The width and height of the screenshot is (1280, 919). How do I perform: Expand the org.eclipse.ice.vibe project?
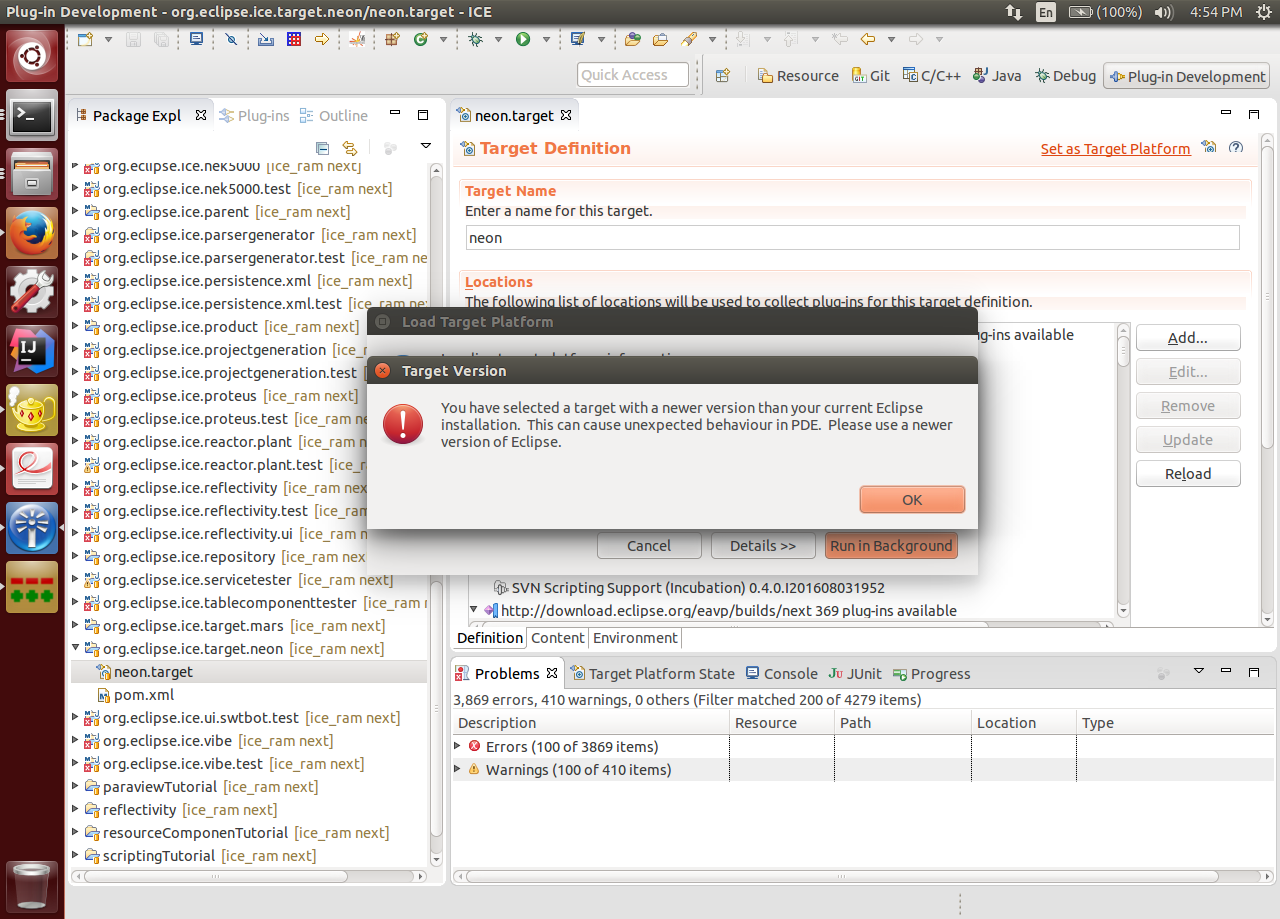coord(76,741)
